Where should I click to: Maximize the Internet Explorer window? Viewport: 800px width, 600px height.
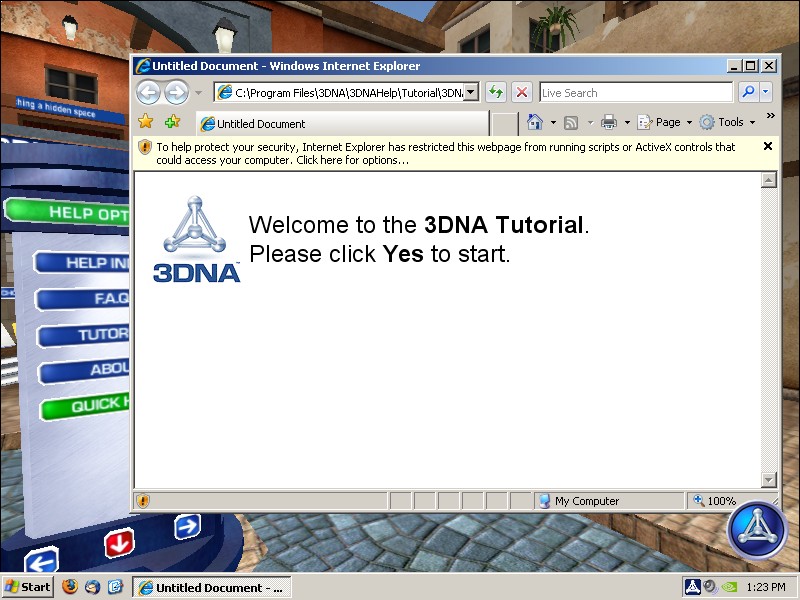(751, 66)
